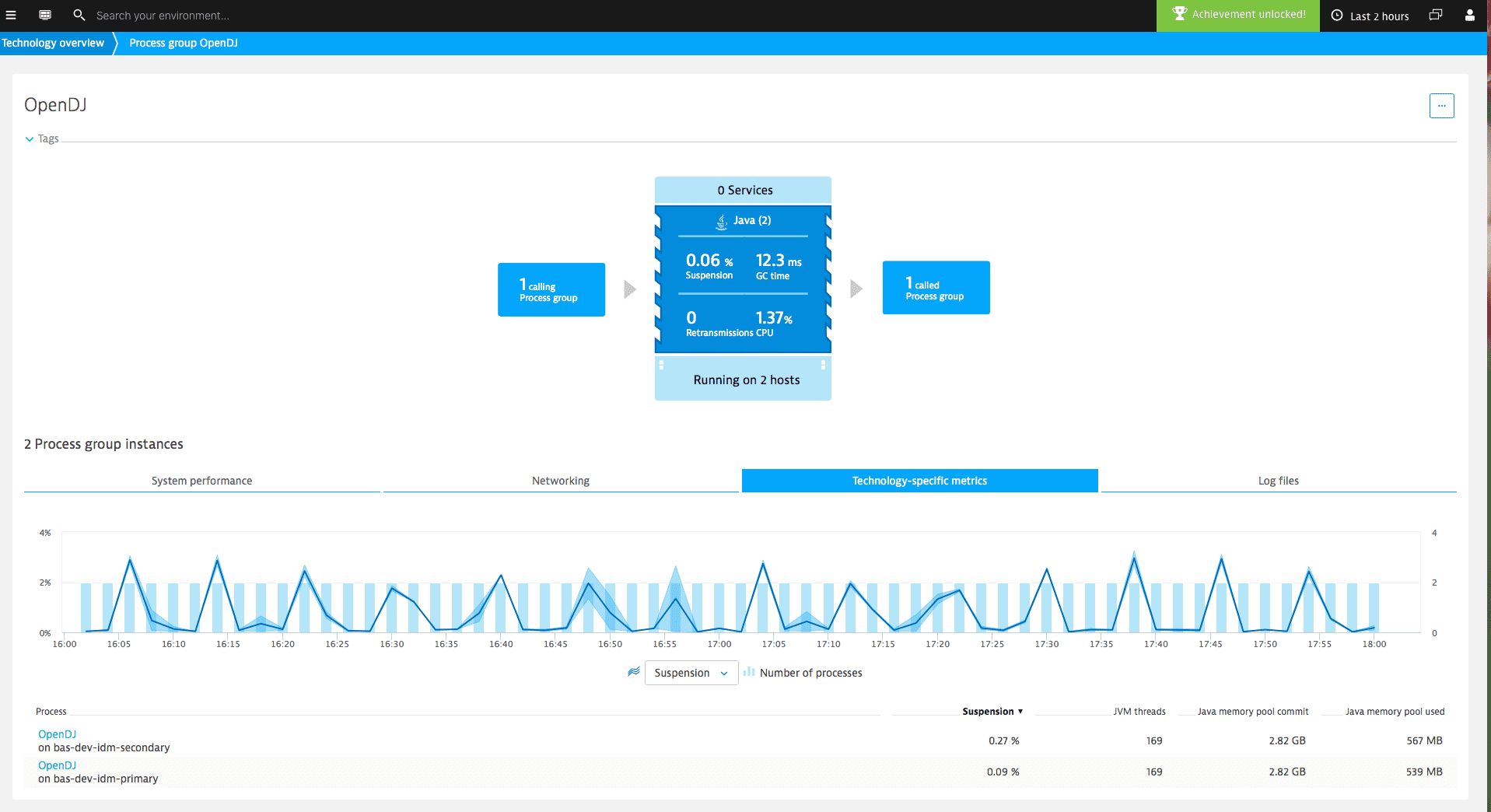Sort by Java memory pool used column

pos(1395,712)
